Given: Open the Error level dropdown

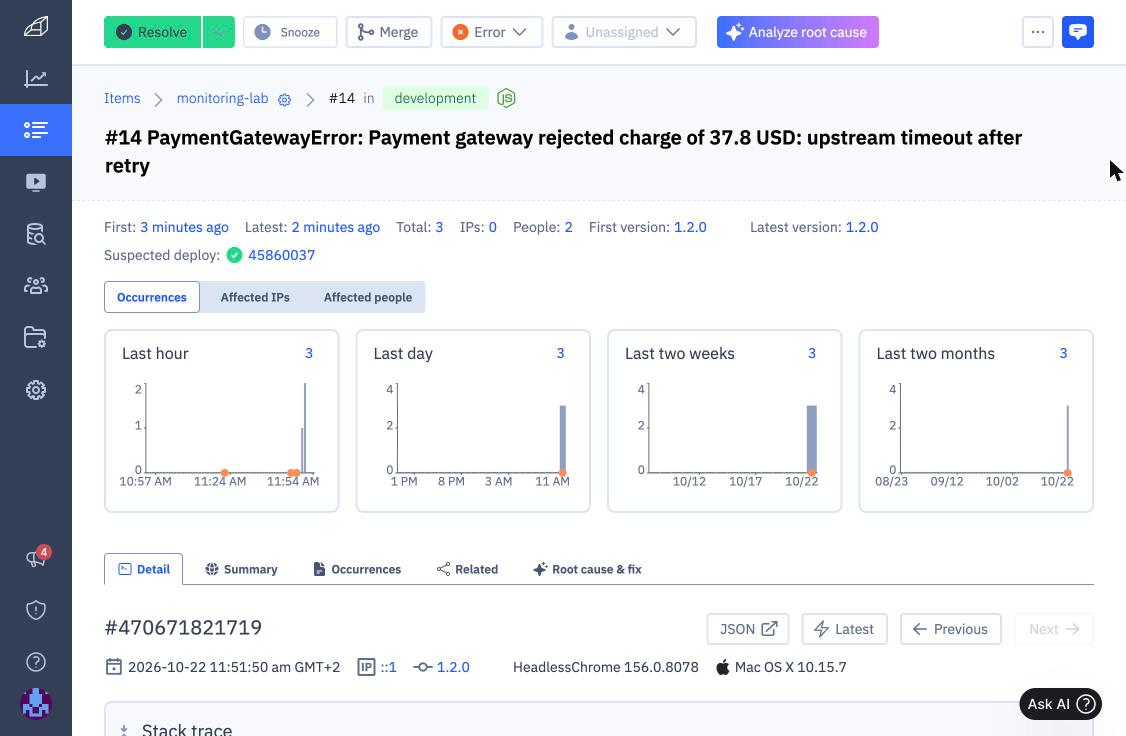Looking at the screenshot, I should click(491, 32).
